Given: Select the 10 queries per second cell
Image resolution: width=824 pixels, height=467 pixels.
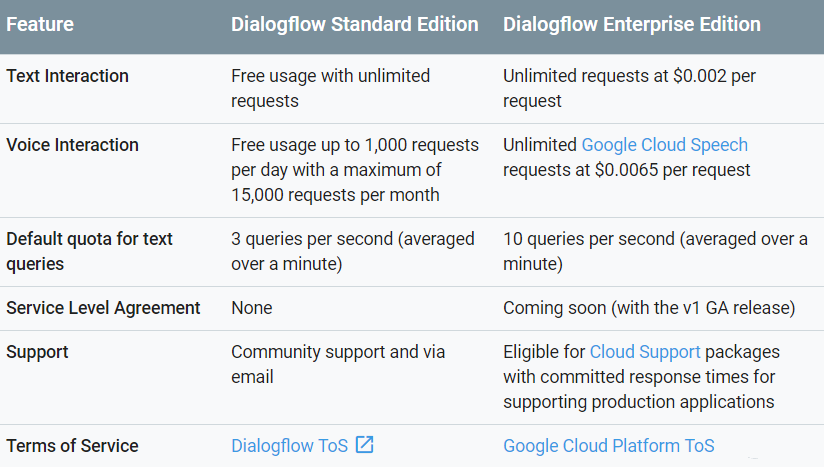Looking at the screenshot, I should 655,251.
